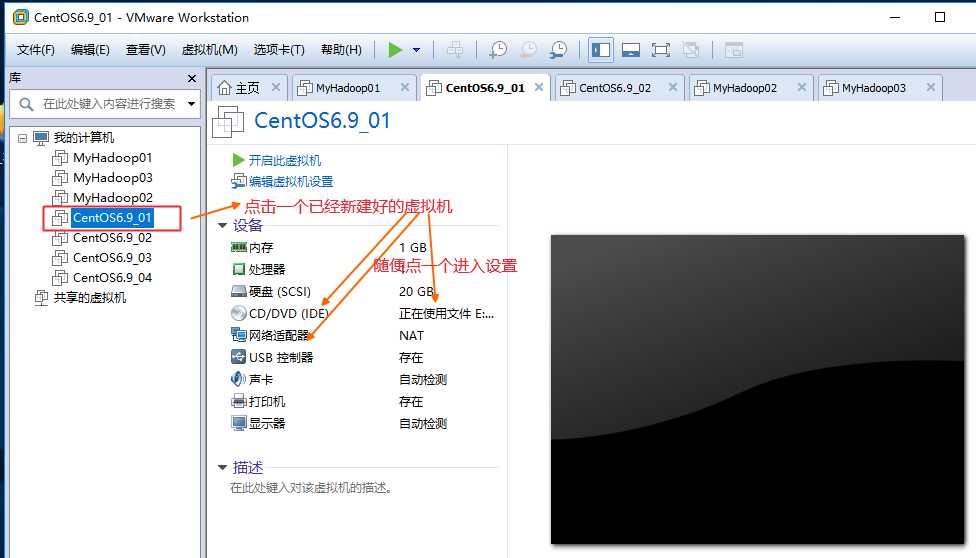
Task: Close the MyHadoop01 tab
Action: 405,87
